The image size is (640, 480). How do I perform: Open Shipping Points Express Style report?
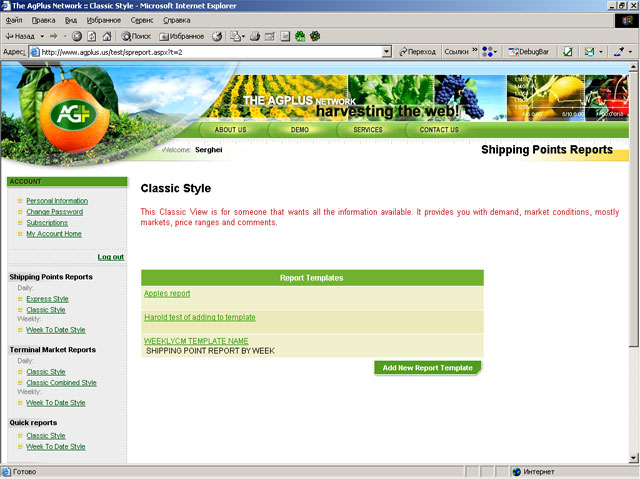pyautogui.click(x=47, y=299)
